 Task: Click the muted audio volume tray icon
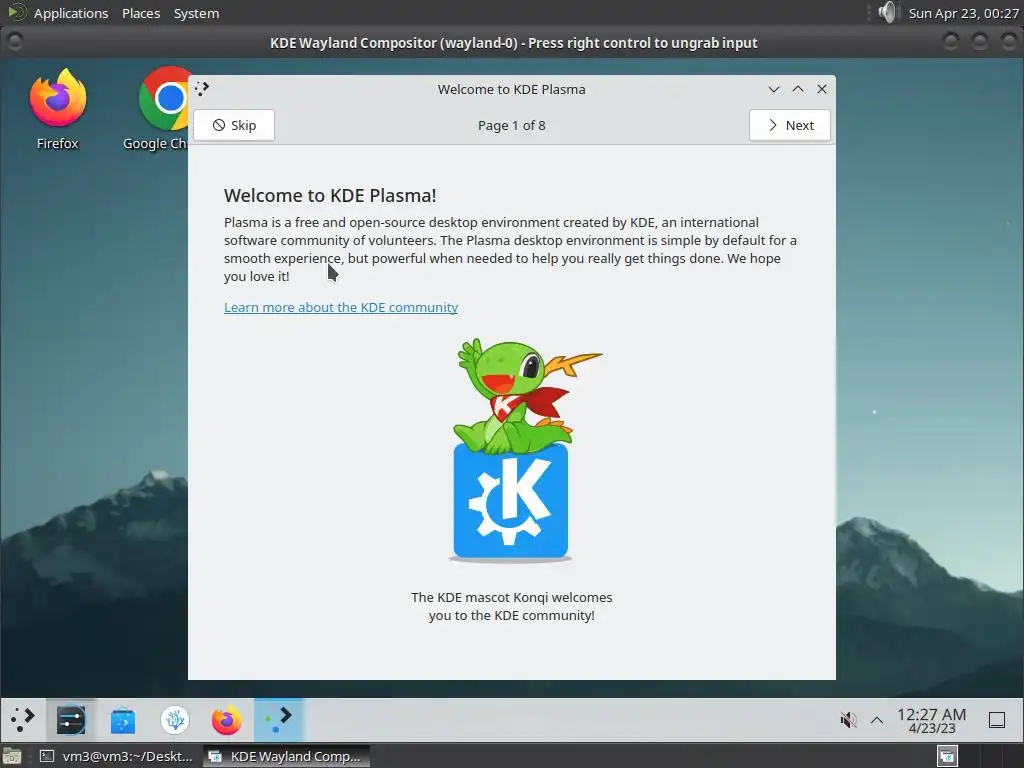tap(848, 720)
